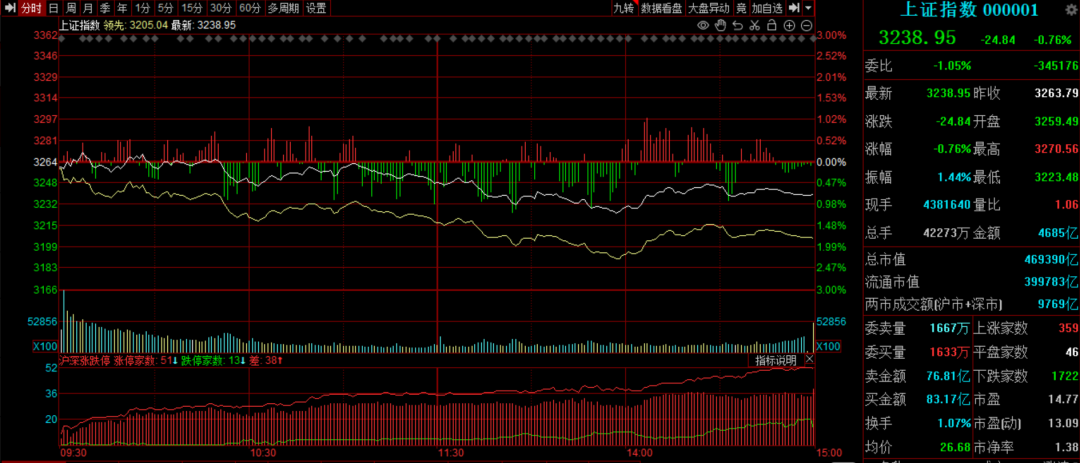The image size is (1080, 463).
Task: Click the 沪深涨跌停 indicator title
Action: (x=85, y=360)
